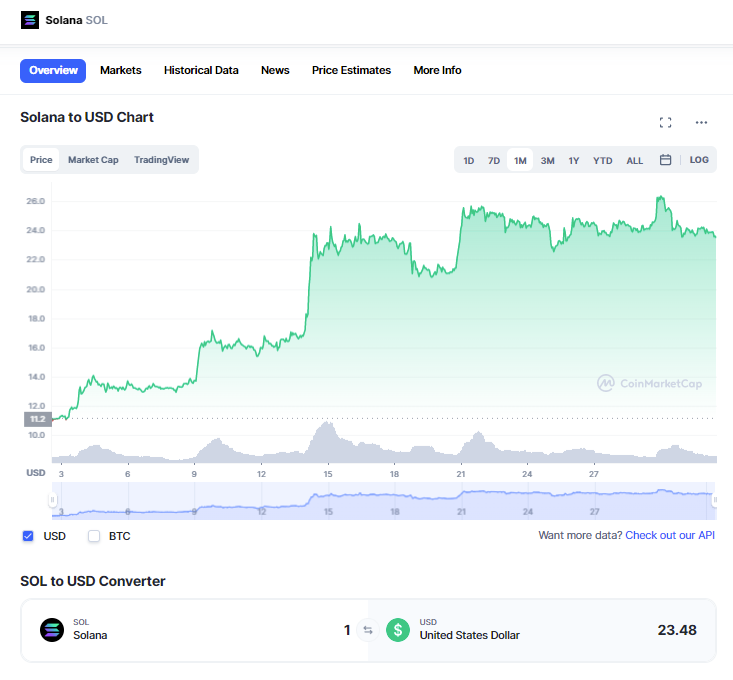733x680 pixels.
Task: Set chart range to 1M
Action: tap(520, 160)
